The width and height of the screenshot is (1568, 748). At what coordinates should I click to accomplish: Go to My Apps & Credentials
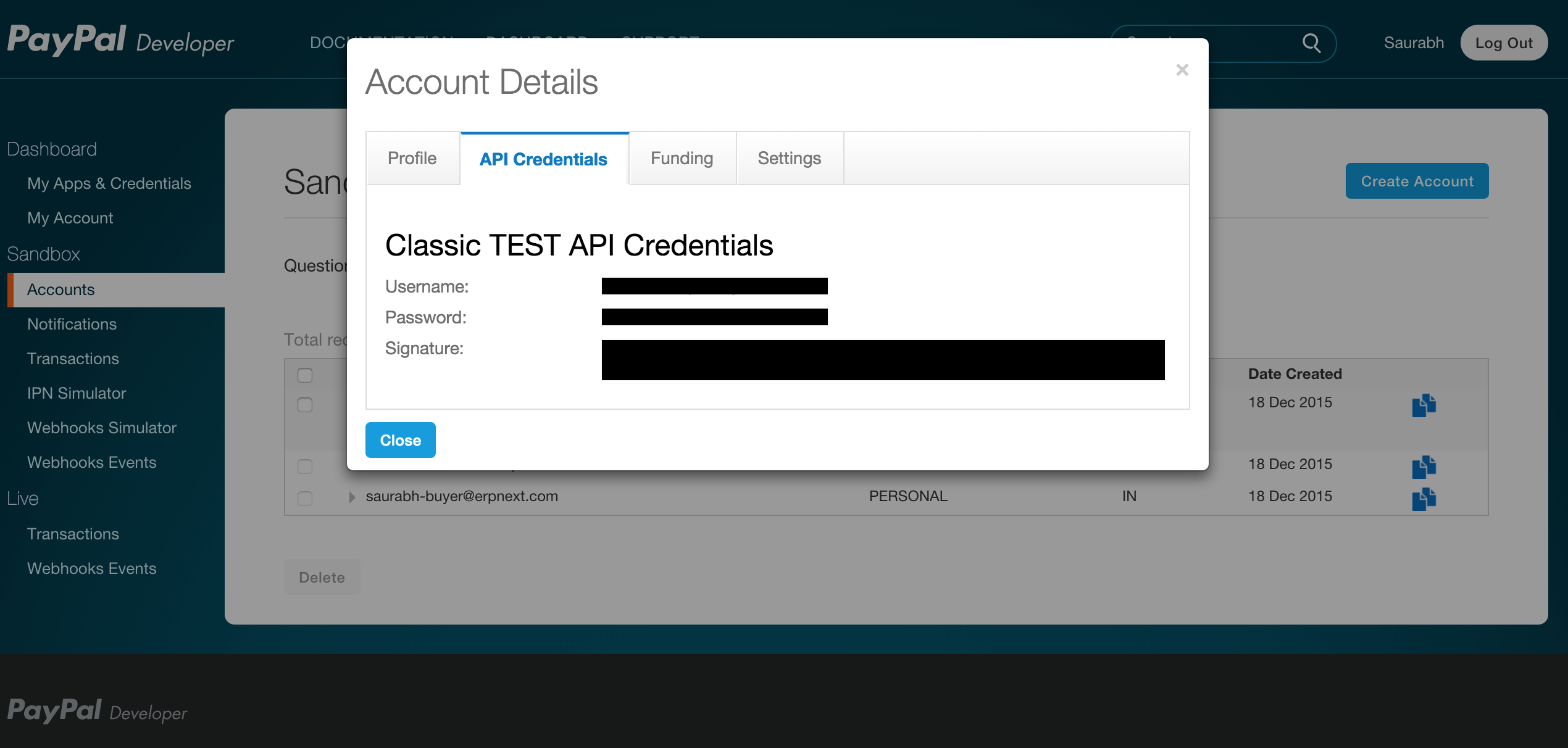[x=109, y=183]
